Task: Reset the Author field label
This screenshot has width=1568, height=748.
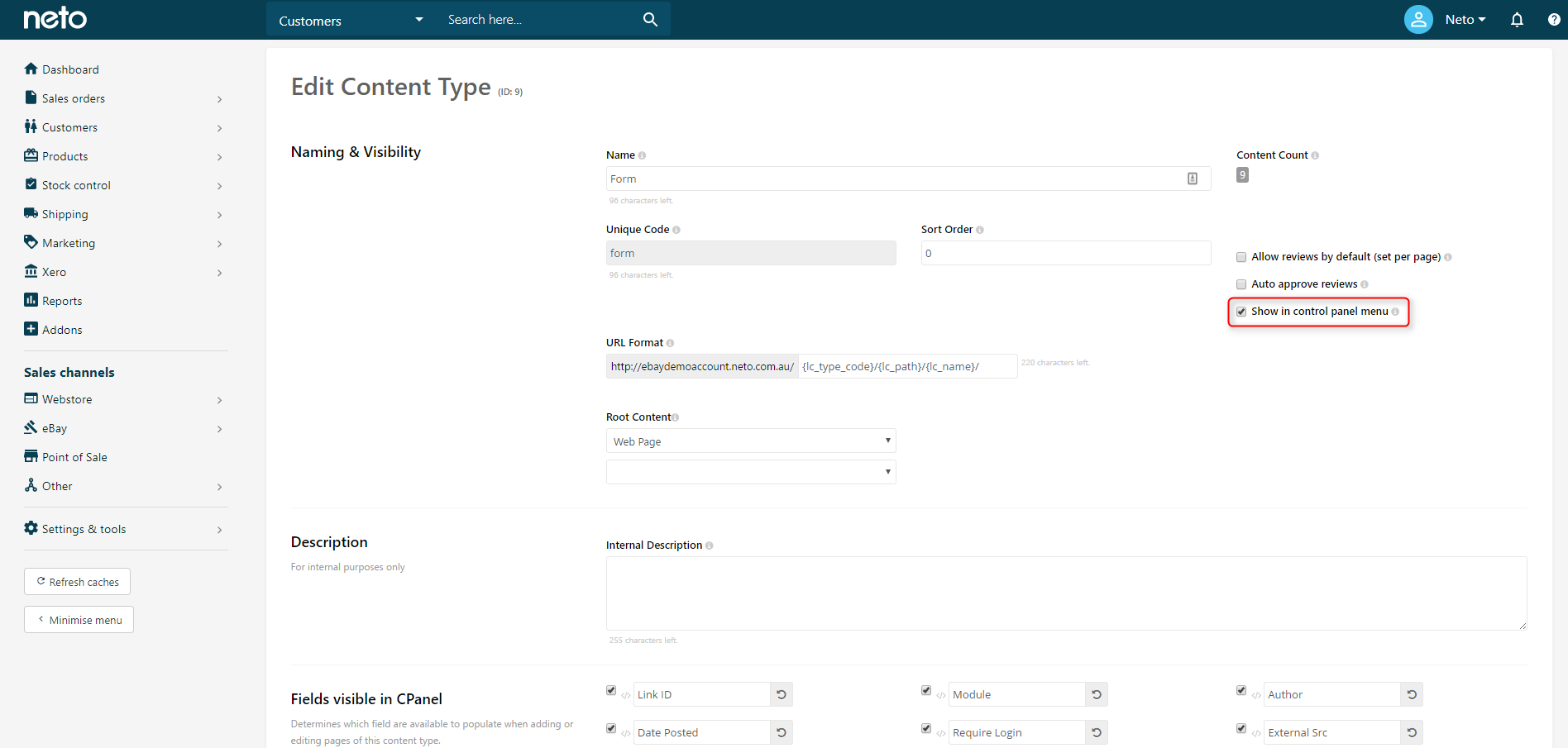Action: point(1412,694)
